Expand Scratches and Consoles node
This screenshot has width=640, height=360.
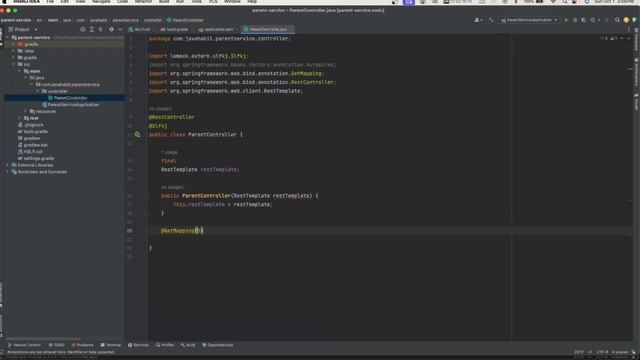pos(8,172)
